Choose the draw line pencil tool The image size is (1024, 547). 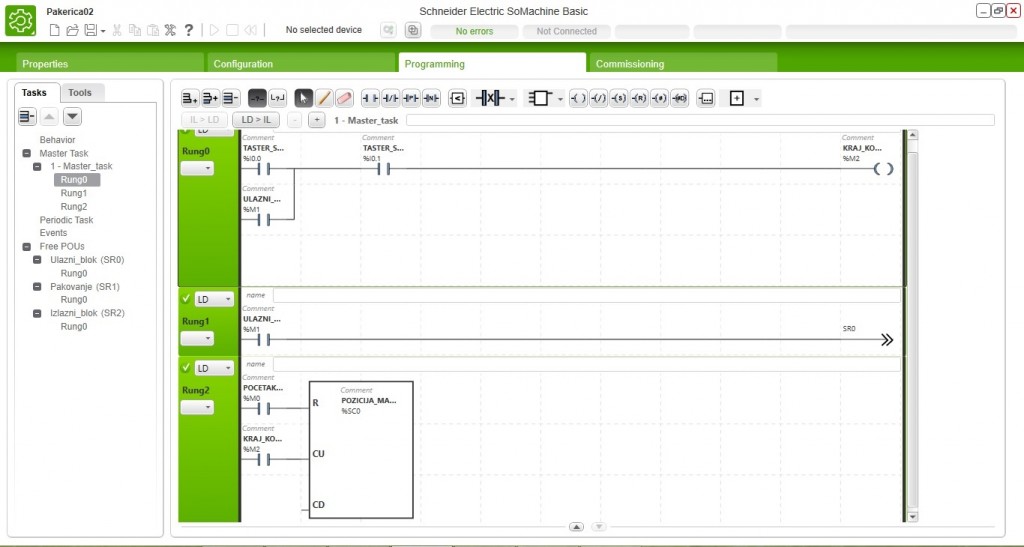point(324,98)
